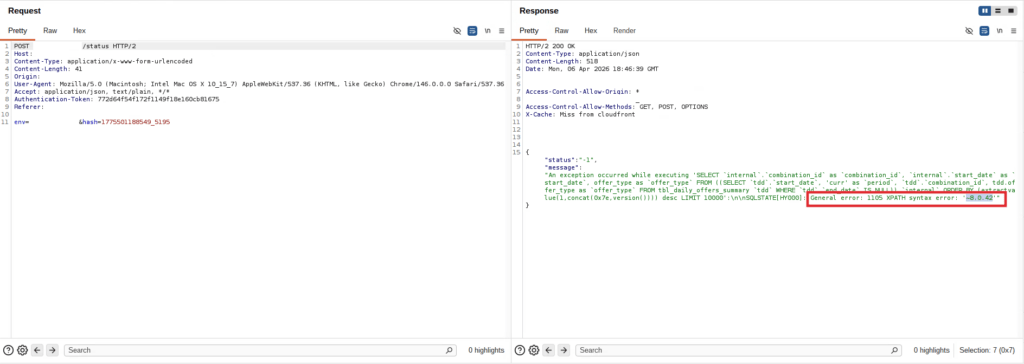The height and width of the screenshot is (364, 1024).
Task: Toggle word wrap icon in Response panel
Action: [985, 31]
